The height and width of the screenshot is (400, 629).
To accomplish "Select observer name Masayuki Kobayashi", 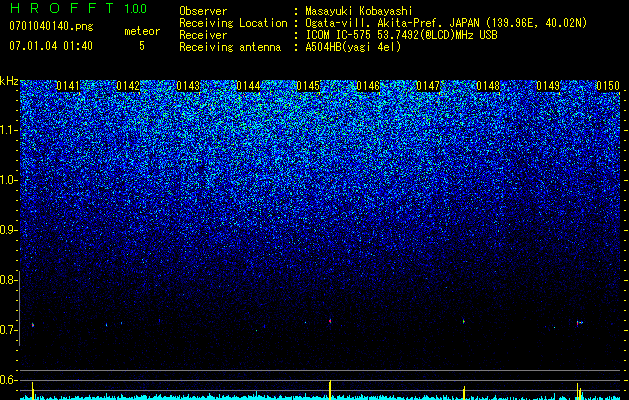I will 359,11.
